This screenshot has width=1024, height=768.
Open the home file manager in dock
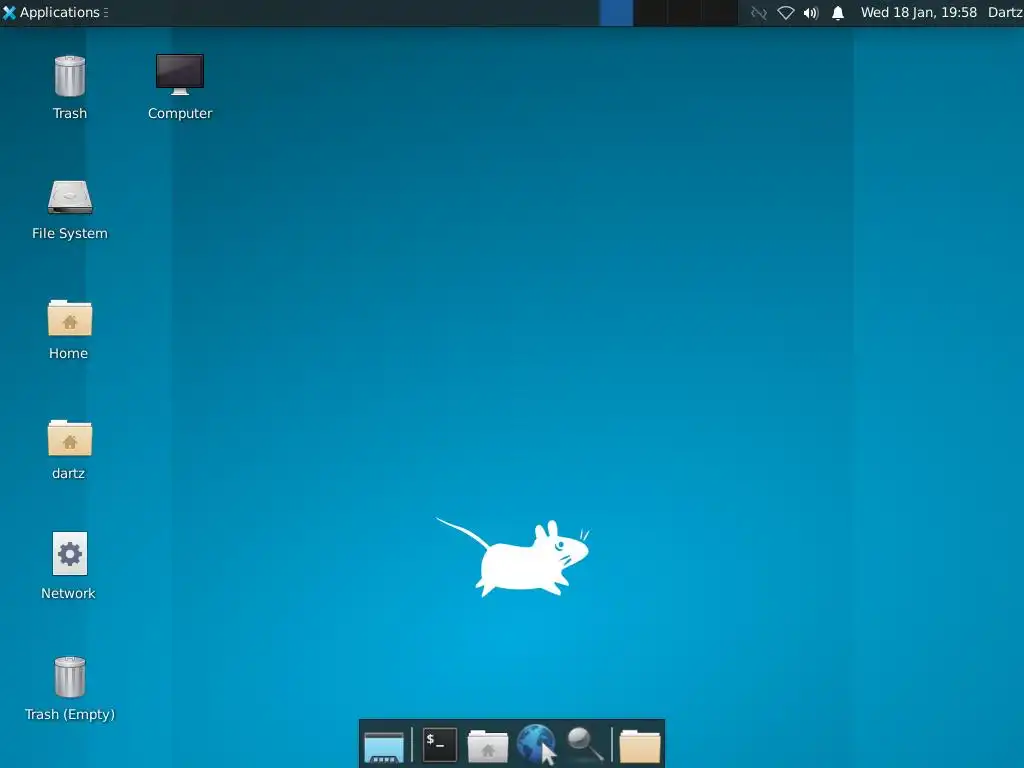pyautogui.click(x=488, y=746)
